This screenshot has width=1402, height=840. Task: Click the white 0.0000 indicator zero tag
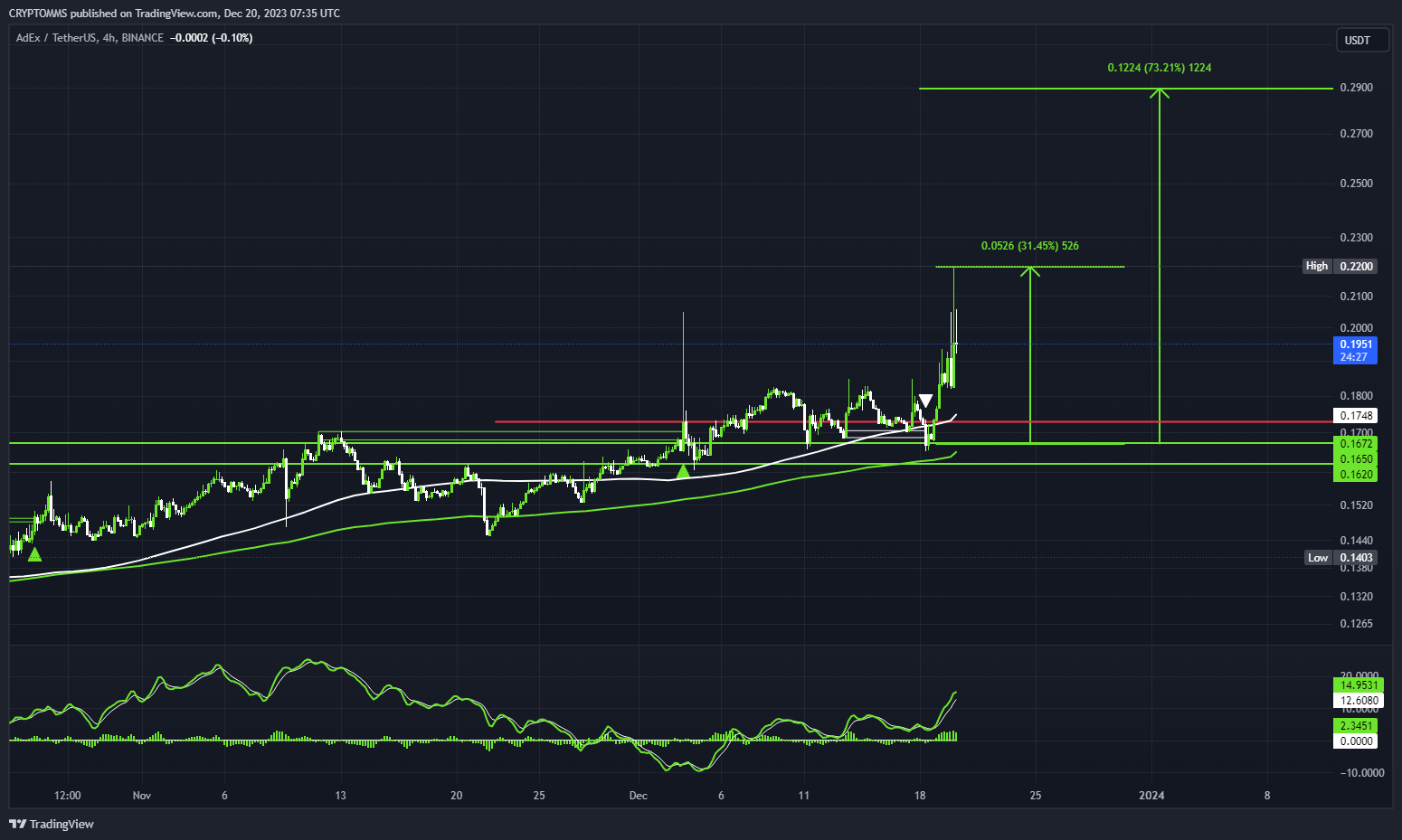[1356, 741]
